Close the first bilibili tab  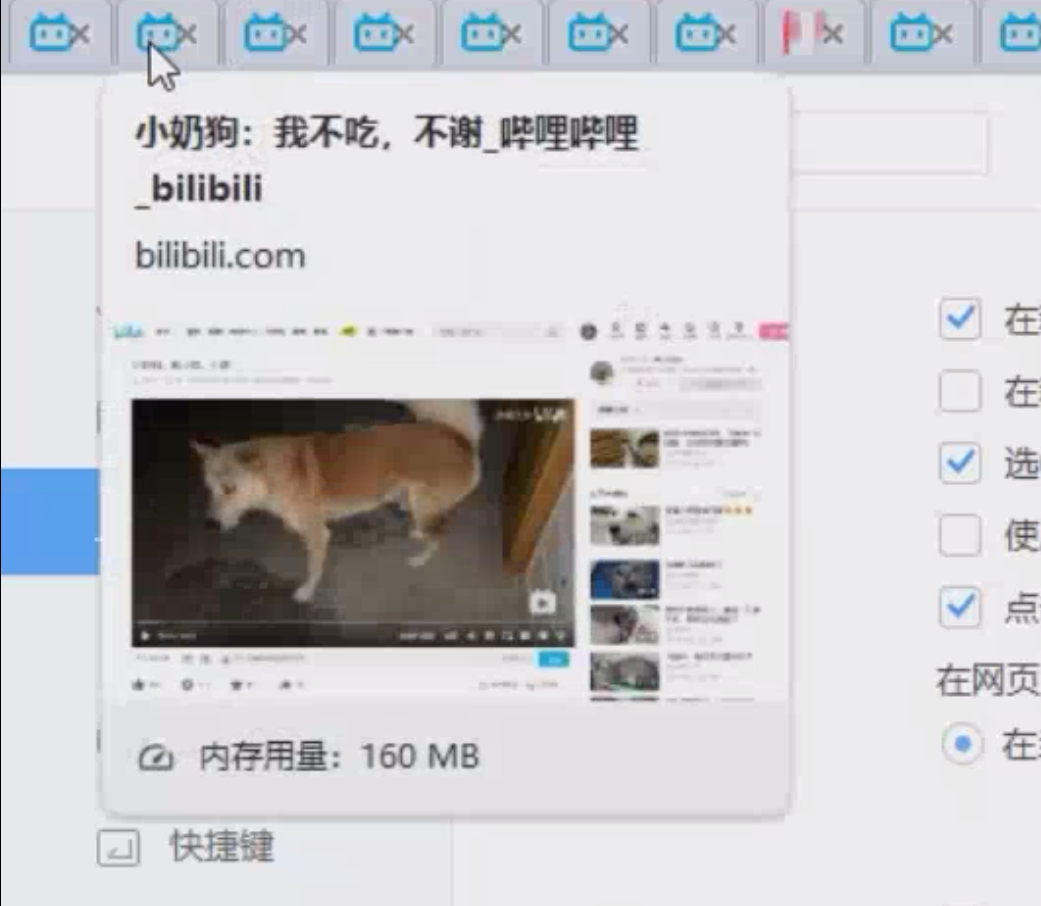[80, 34]
